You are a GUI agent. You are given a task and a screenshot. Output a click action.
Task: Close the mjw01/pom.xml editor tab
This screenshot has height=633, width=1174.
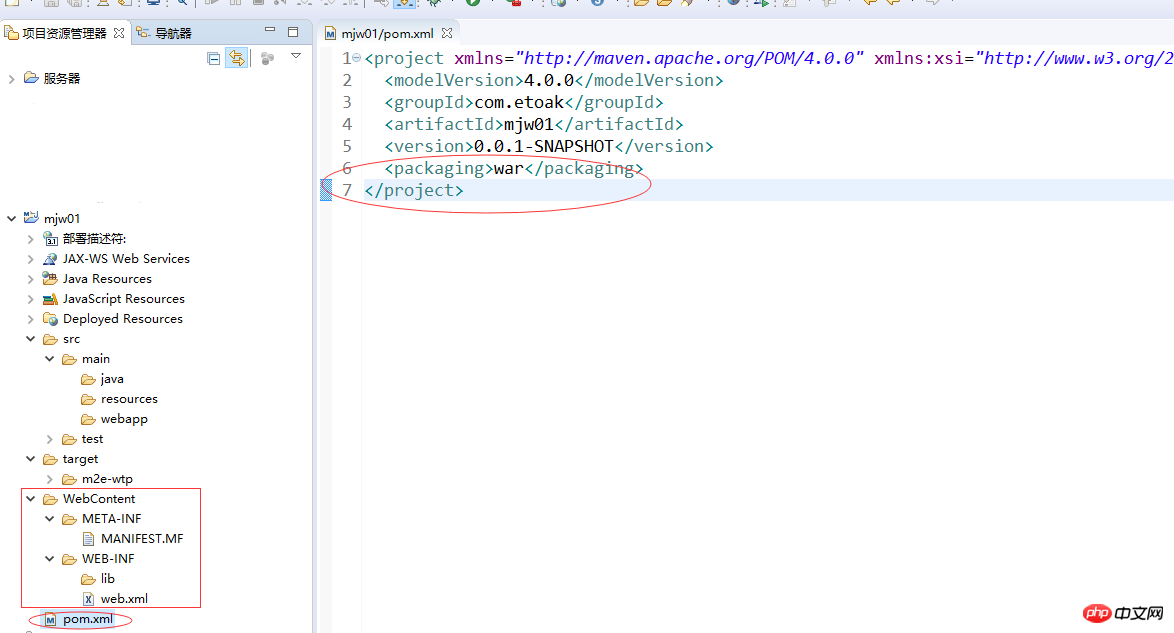(447, 34)
